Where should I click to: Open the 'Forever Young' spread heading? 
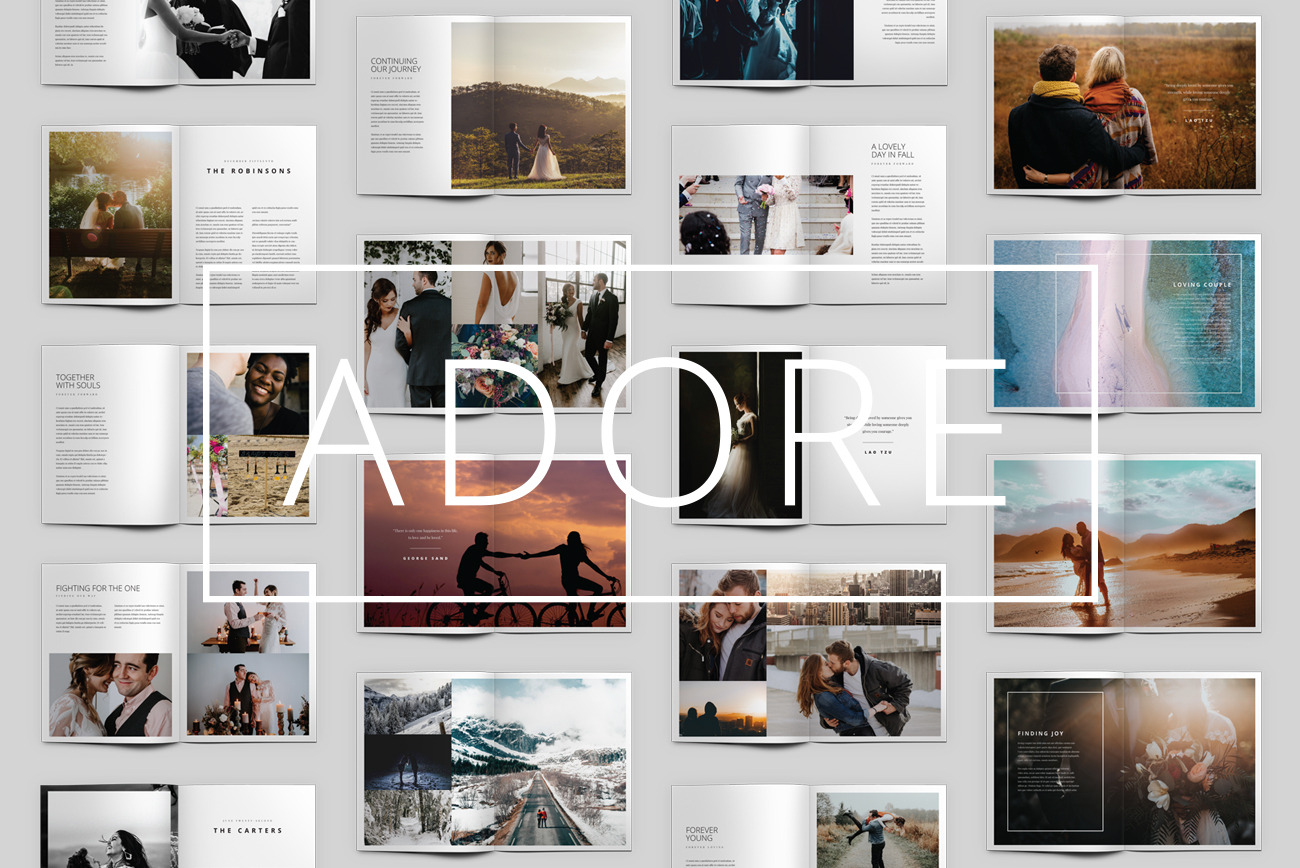tap(701, 834)
